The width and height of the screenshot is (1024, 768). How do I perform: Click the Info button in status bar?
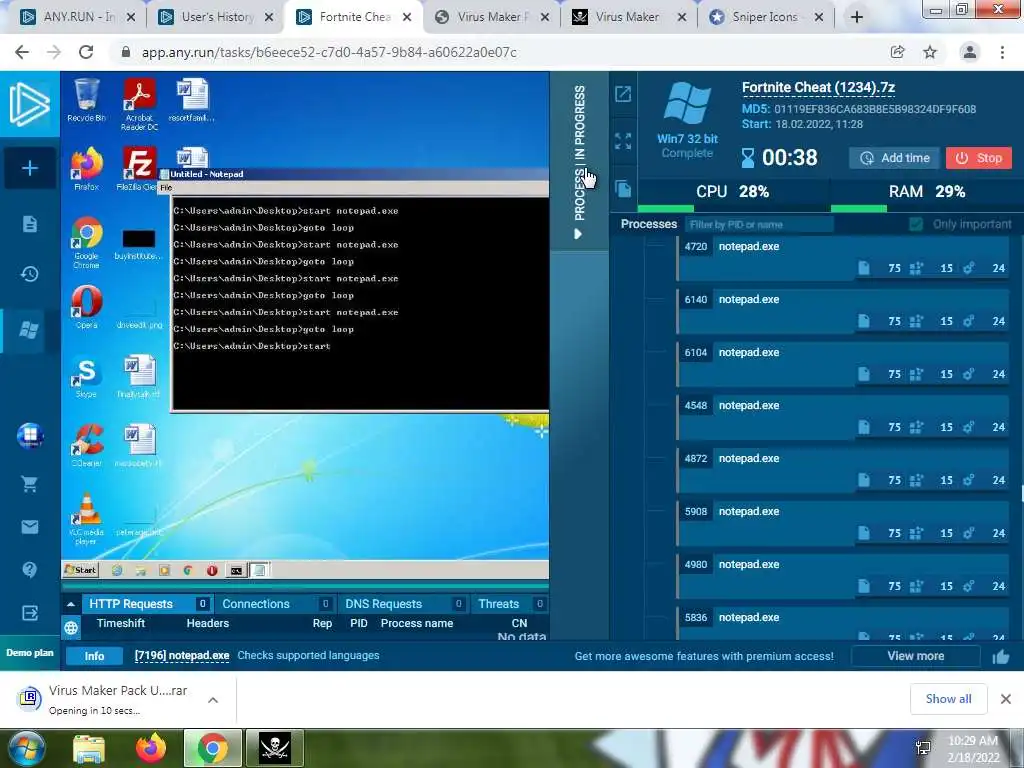coord(94,656)
